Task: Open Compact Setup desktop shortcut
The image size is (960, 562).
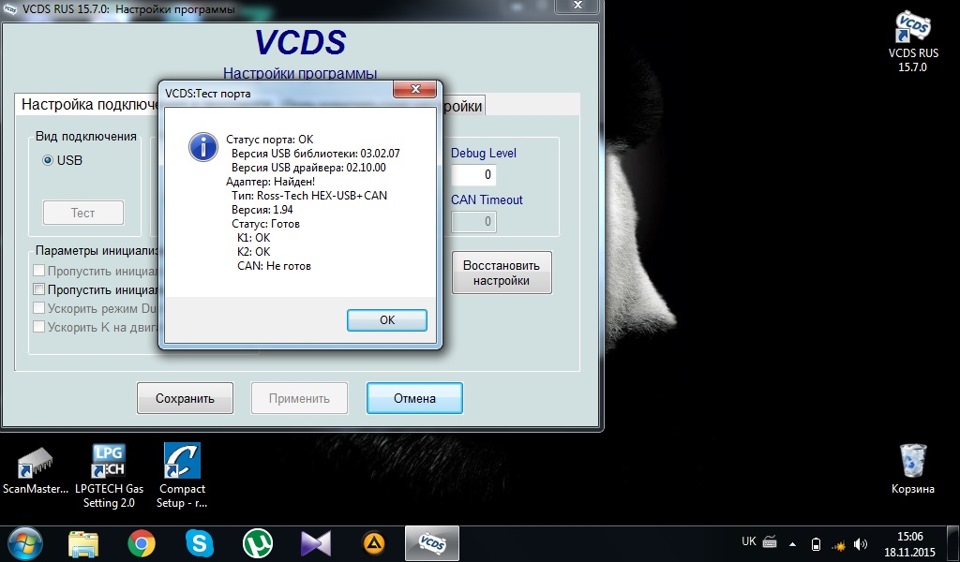Action: pyautogui.click(x=182, y=476)
